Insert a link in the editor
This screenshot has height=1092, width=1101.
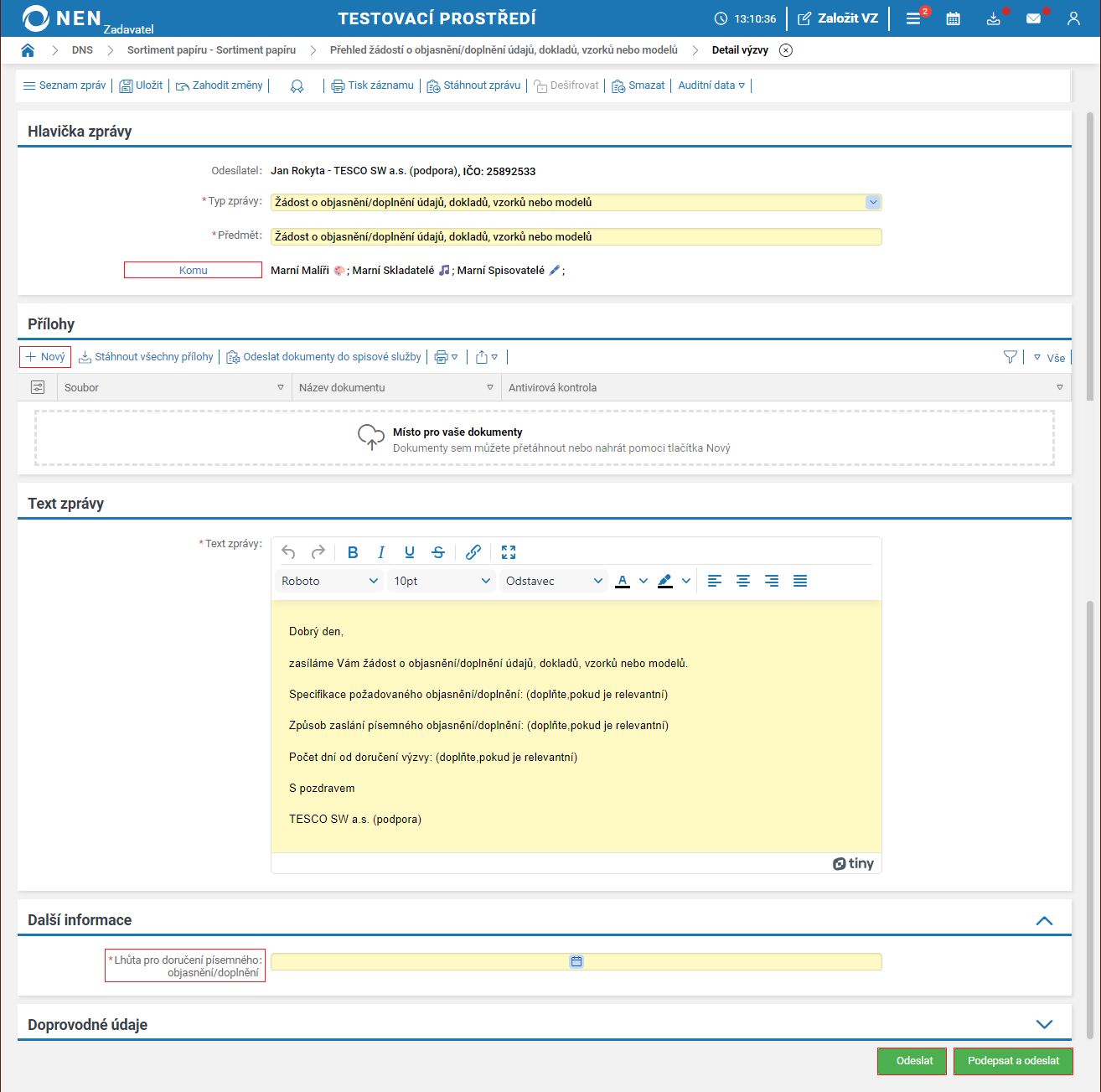473,552
